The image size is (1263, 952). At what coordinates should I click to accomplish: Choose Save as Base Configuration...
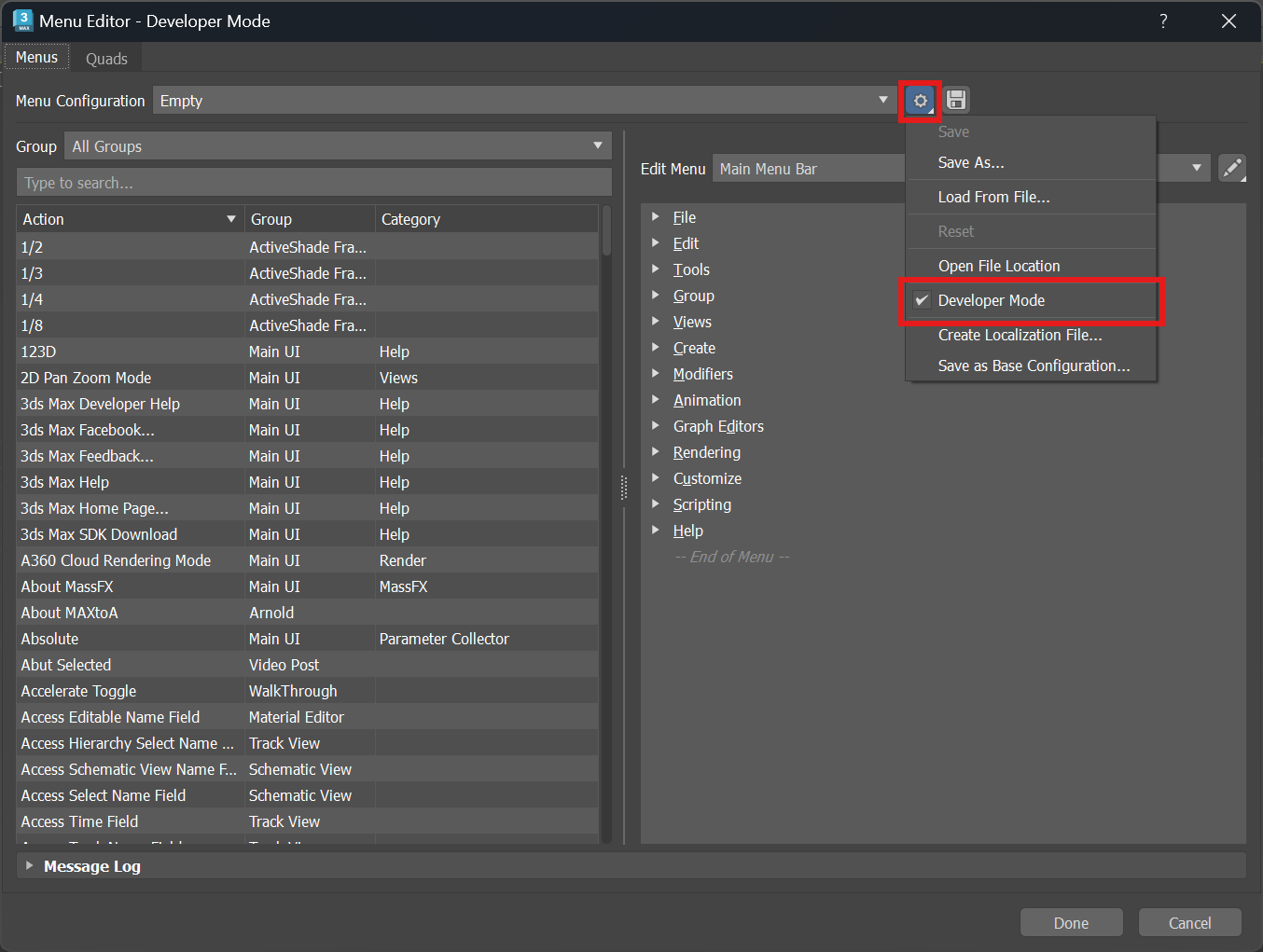click(1032, 366)
